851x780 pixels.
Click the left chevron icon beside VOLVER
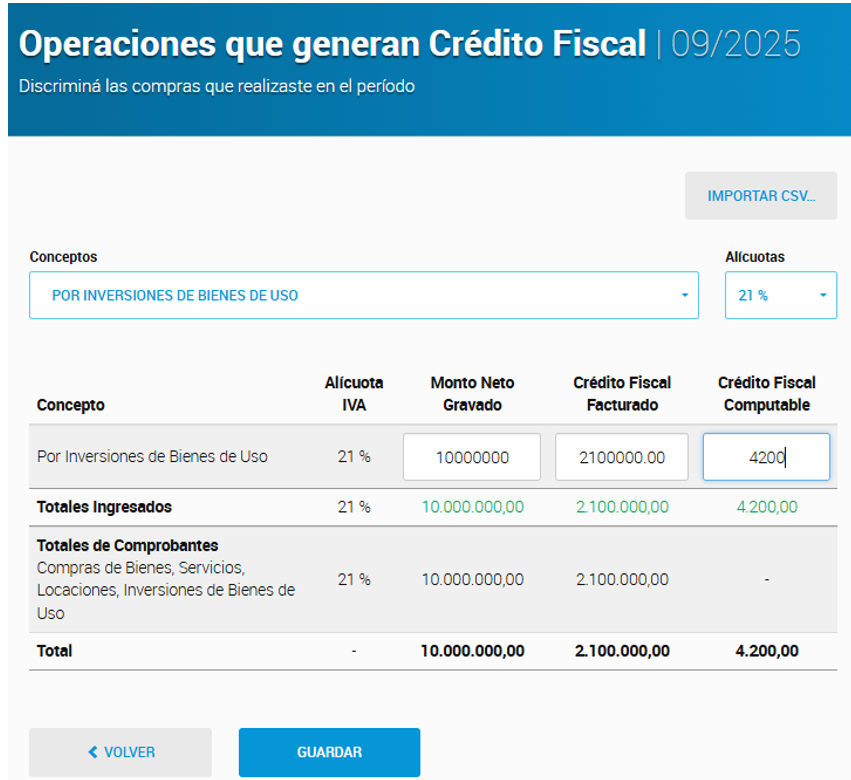pos(93,752)
